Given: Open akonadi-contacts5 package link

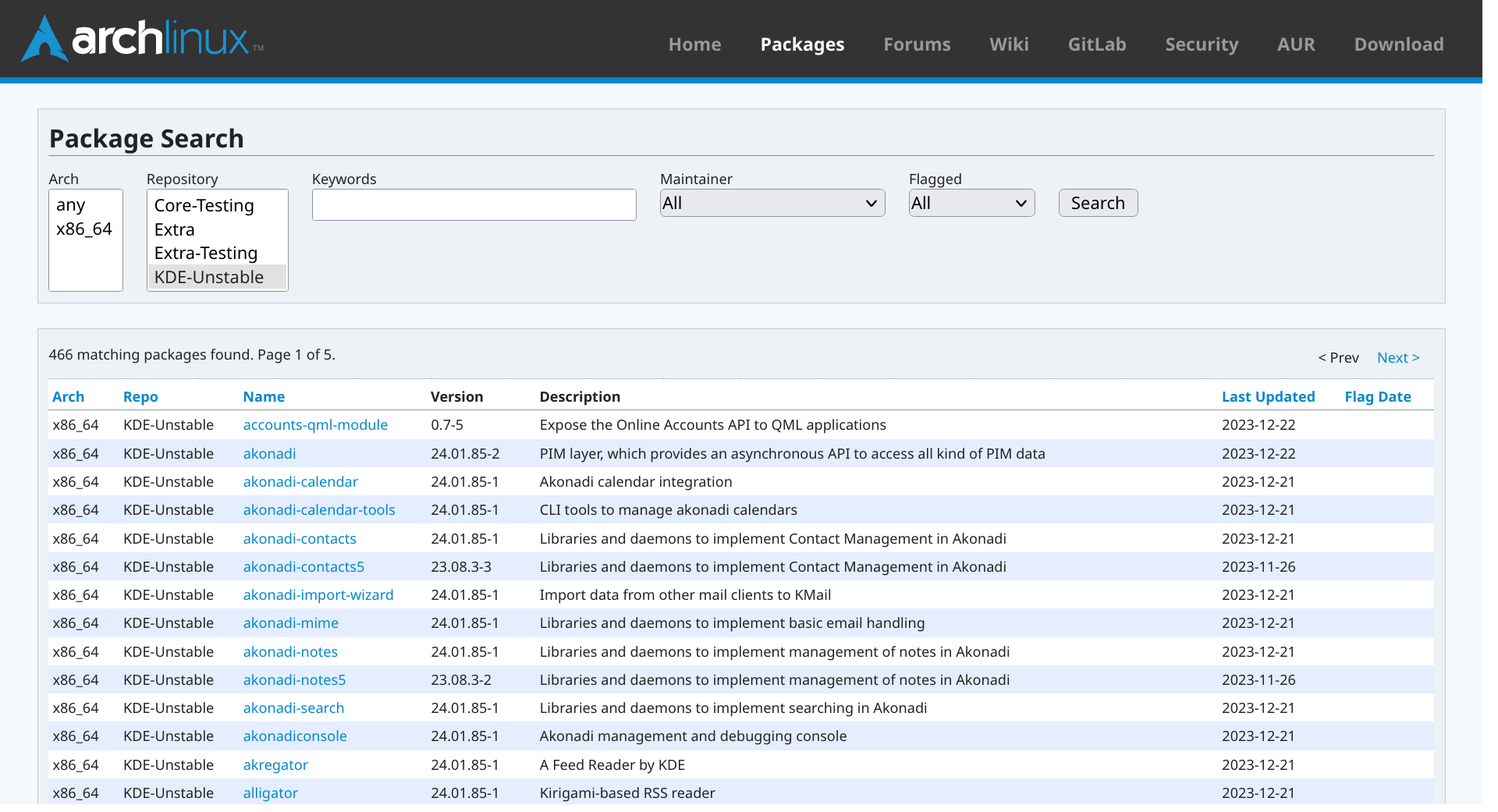Looking at the screenshot, I should click(x=304, y=566).
